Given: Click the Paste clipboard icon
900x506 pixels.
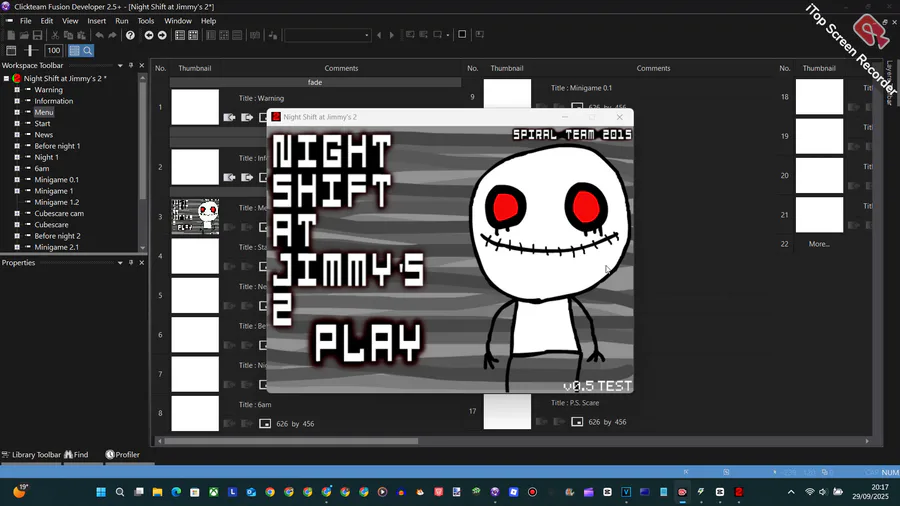Looking at the screenshot, I should pos(82,35).
